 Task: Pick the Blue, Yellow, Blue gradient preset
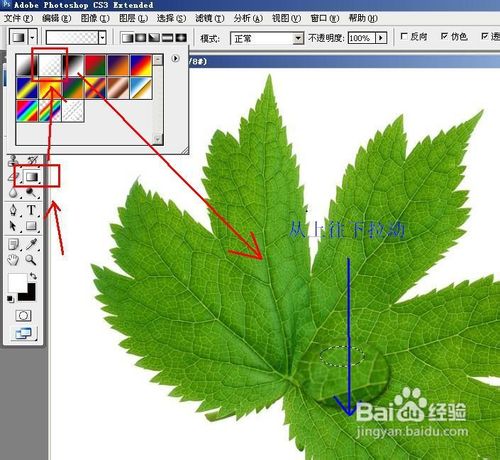27,88
